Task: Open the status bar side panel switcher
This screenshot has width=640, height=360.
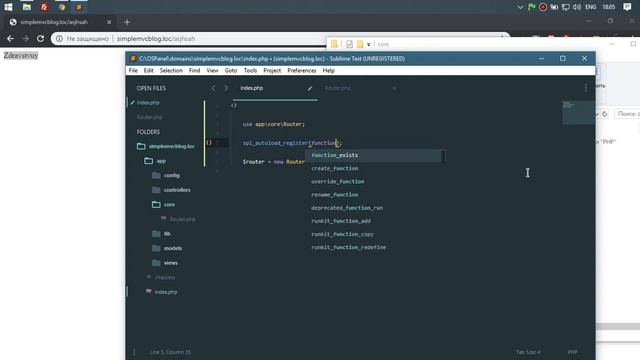Action: coord(134,352)
